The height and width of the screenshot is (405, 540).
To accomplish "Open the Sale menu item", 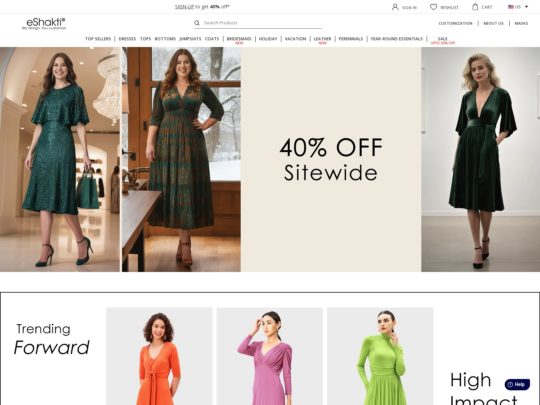I will coord(443,39).
